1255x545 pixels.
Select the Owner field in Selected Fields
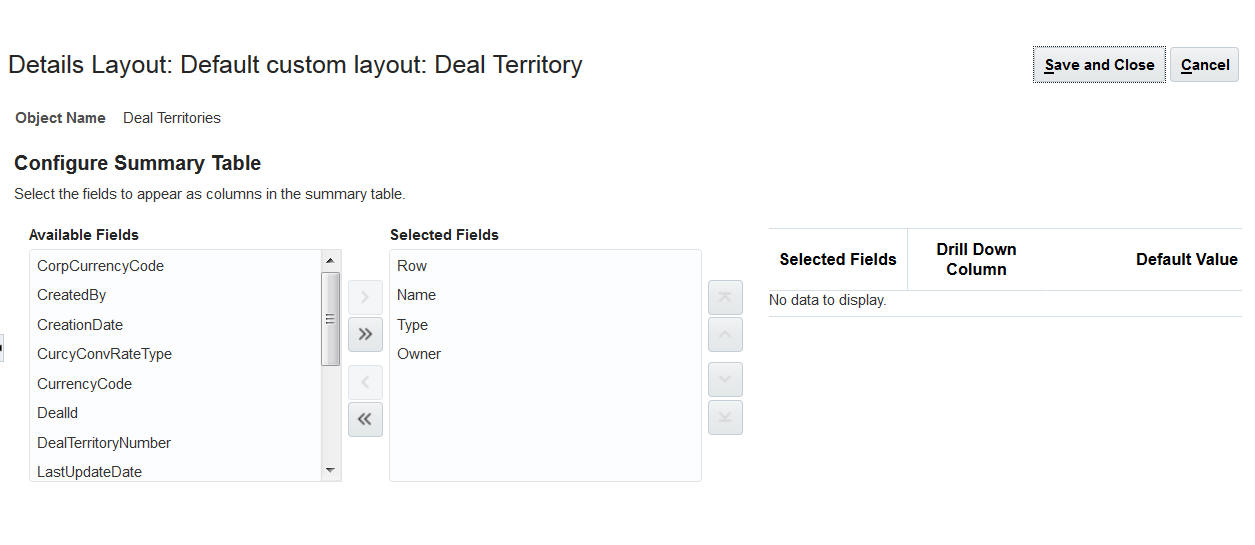pos(419,354)
